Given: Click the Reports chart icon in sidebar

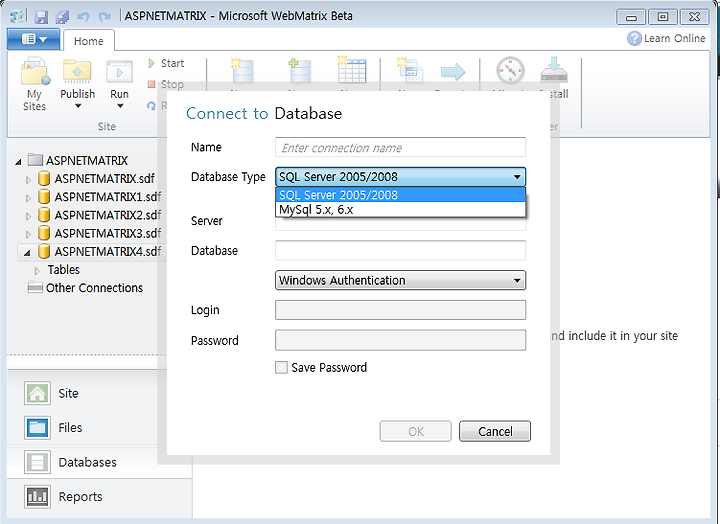Looking at the screenshot, I should pyautogui.click(x=37, y=497).
